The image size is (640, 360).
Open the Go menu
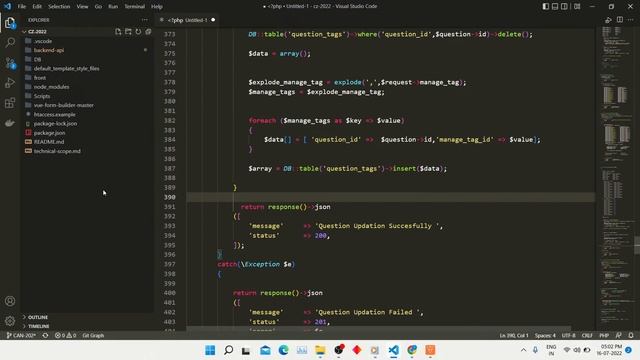(98, 7)
